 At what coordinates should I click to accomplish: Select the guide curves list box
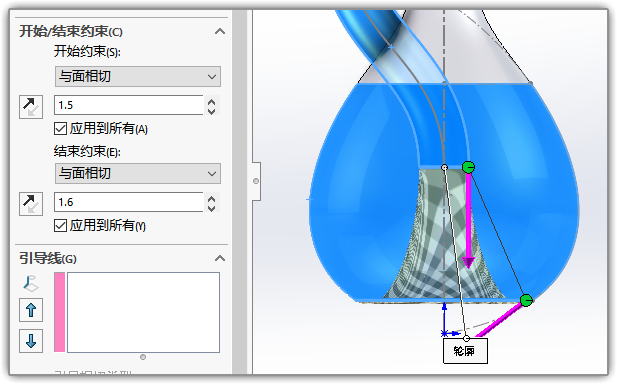pyautogui.click(x=143, y=312)
